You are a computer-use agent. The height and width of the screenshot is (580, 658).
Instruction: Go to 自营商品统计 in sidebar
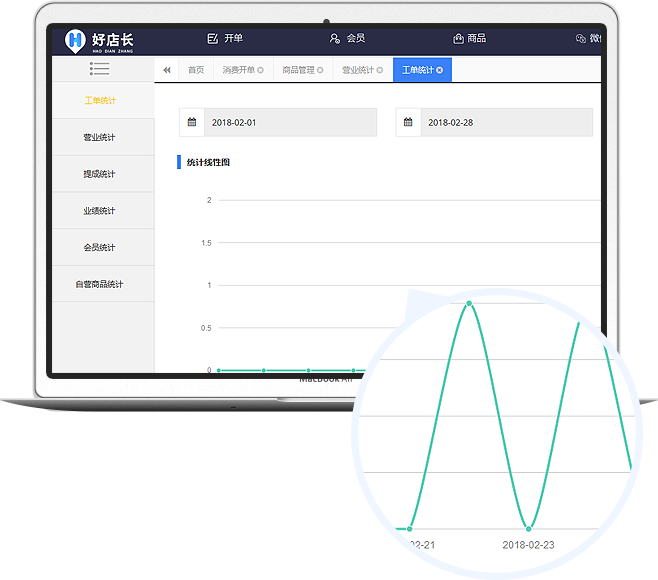99,284
